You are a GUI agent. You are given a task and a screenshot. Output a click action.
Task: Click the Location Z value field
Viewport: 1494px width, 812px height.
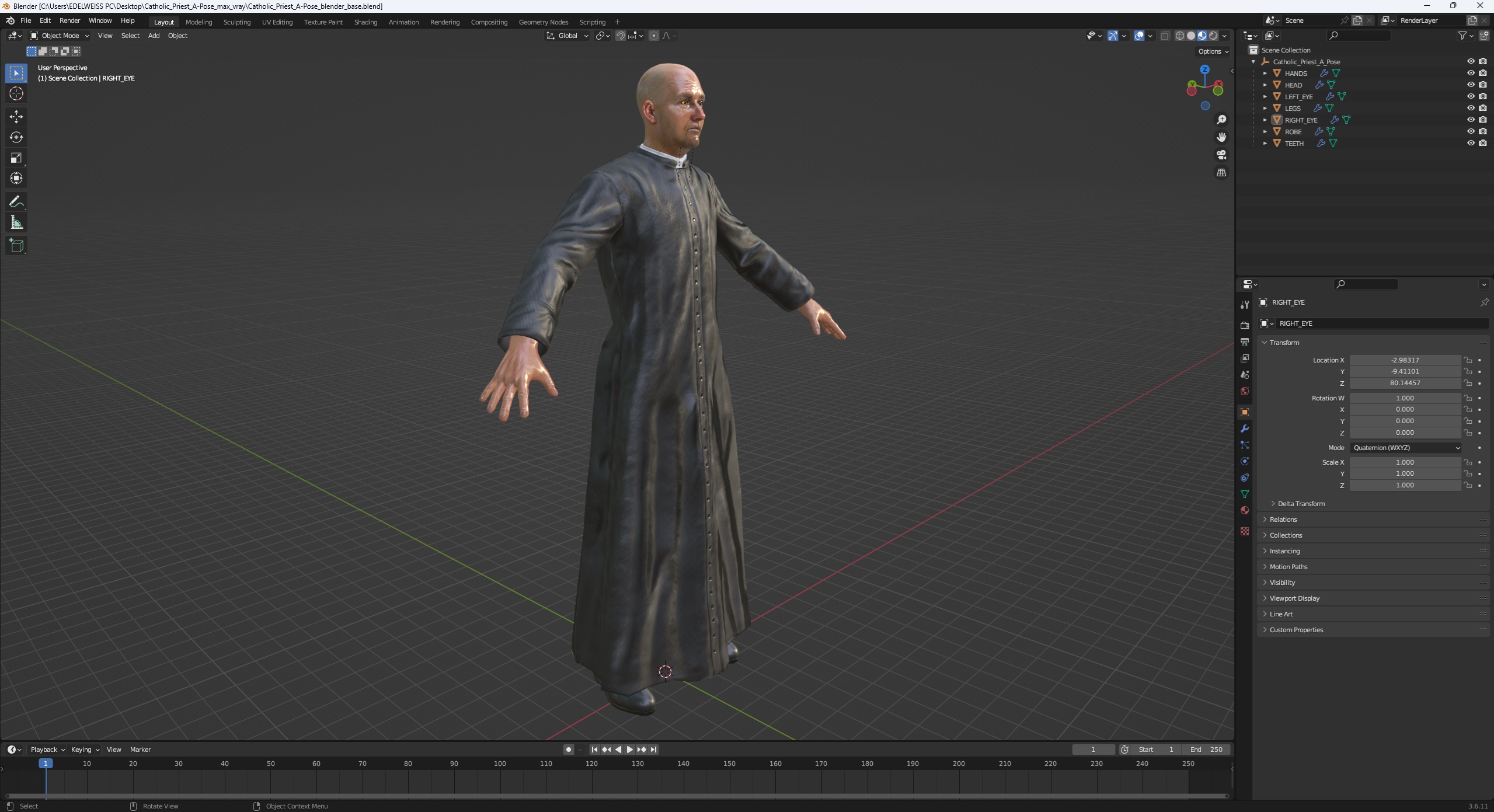1405,383
